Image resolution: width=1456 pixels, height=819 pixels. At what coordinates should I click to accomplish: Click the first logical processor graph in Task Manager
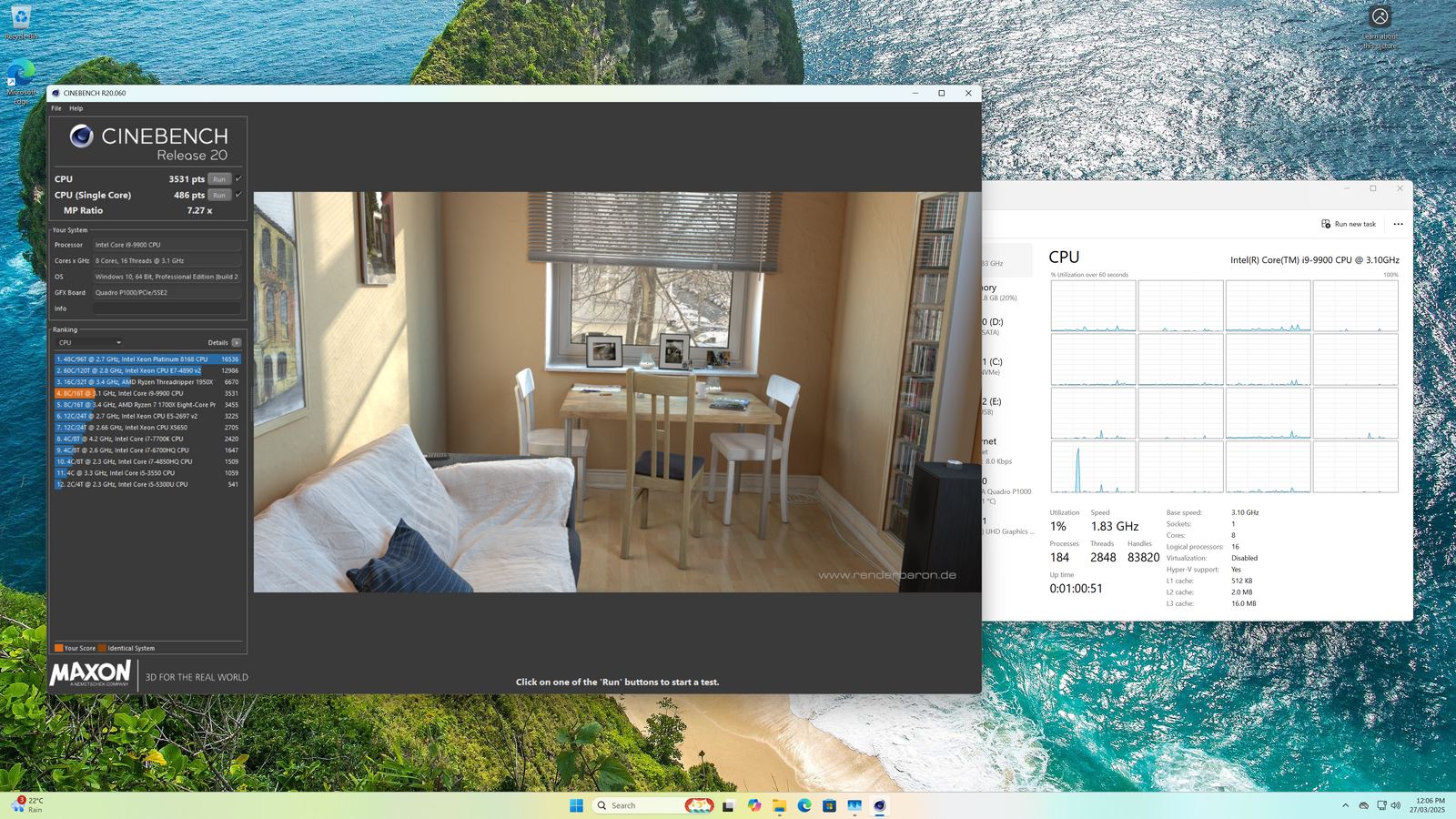tap(1093, 306)
